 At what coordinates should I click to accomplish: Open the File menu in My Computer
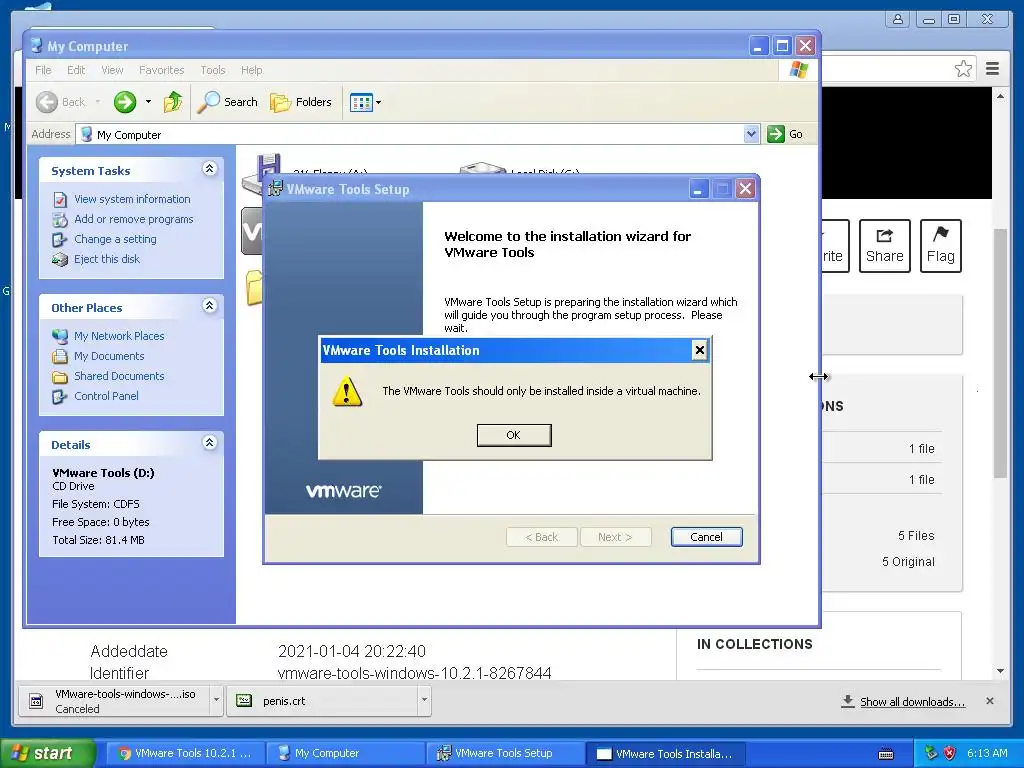(x=43, y=70)
